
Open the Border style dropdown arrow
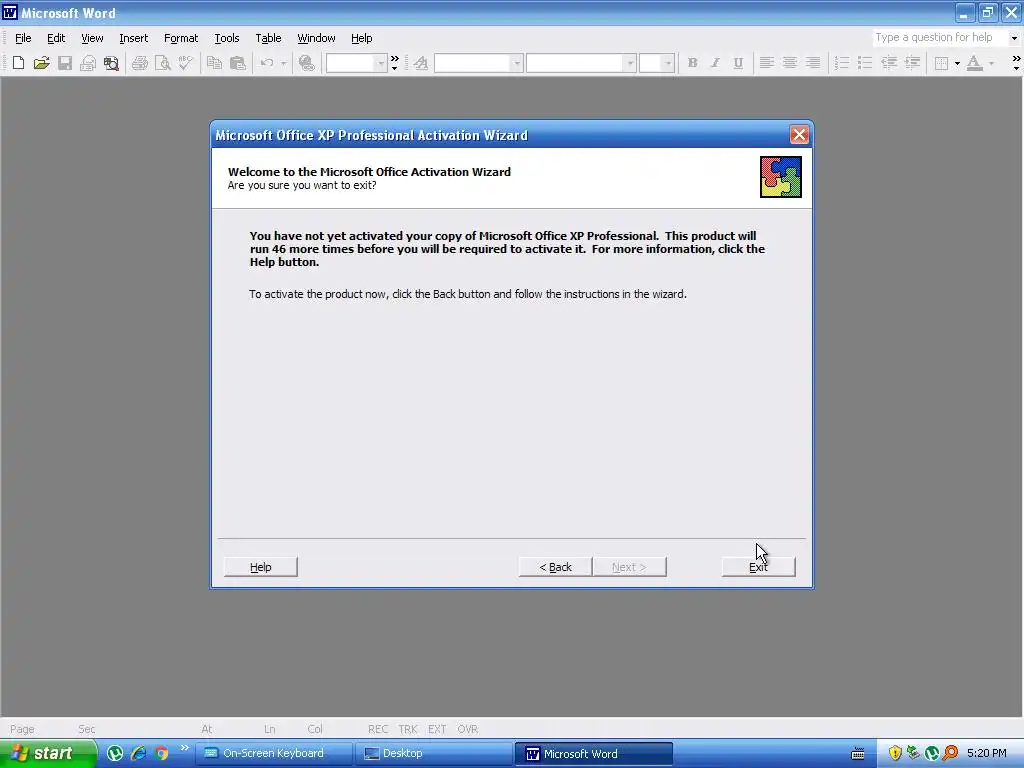(x=957, y=63)
